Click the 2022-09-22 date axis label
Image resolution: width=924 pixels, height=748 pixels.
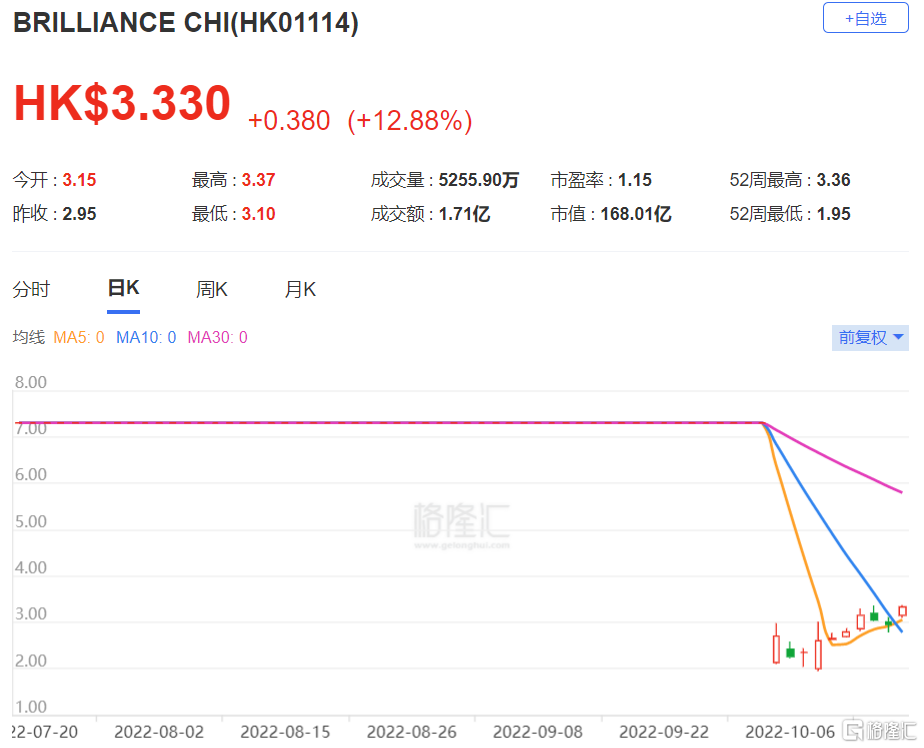click(664, 732)
